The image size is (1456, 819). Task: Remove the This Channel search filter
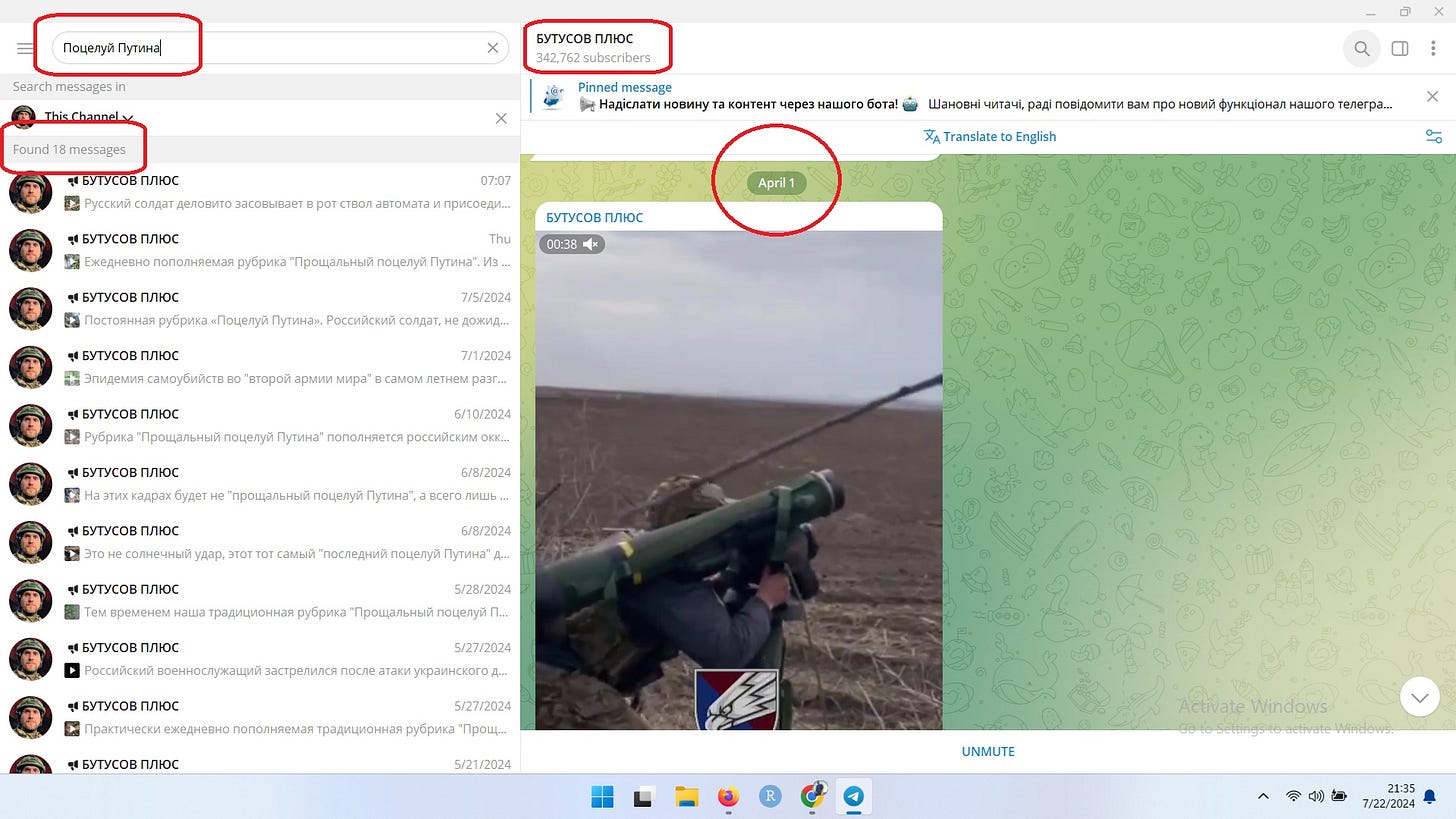501,118
